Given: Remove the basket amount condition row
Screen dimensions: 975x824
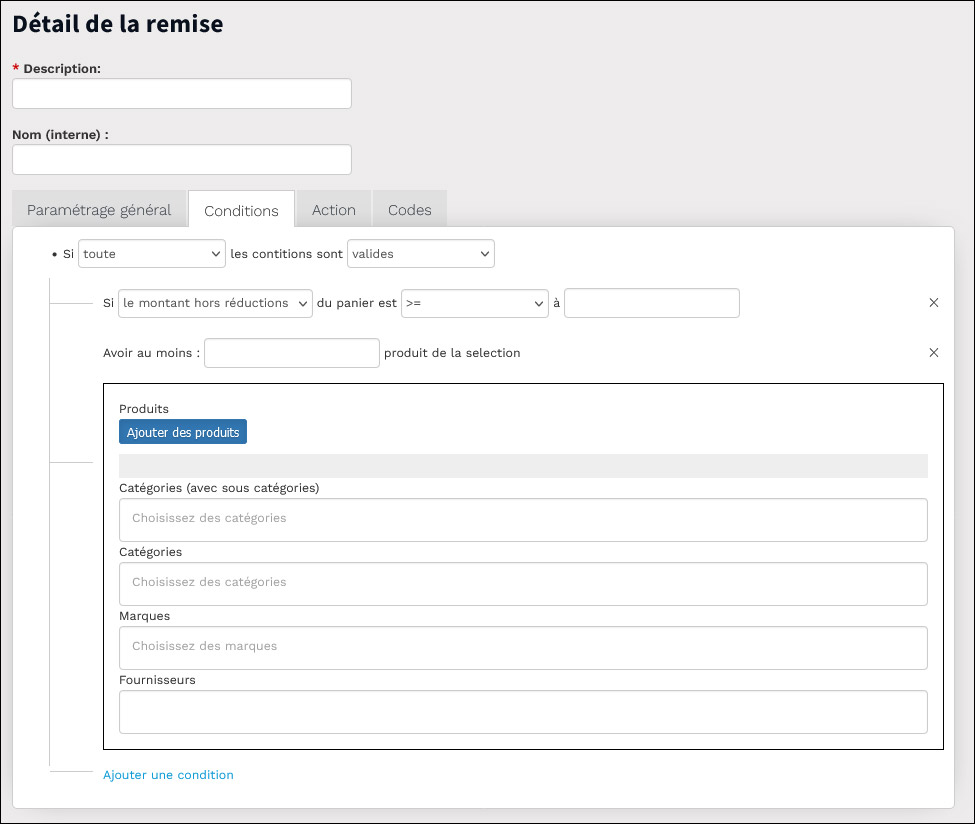Looking at the screenshot, I should pos(933,303).
